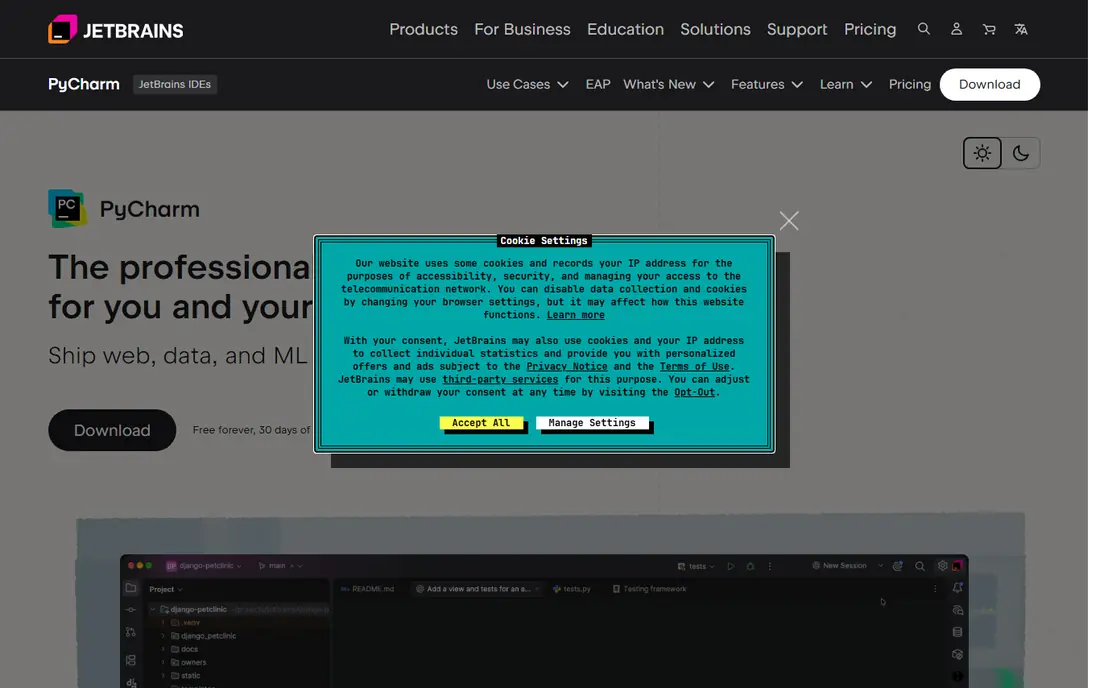Click the tests.py tab in IDE preview
1100x688 pixels.
point(572,589)
